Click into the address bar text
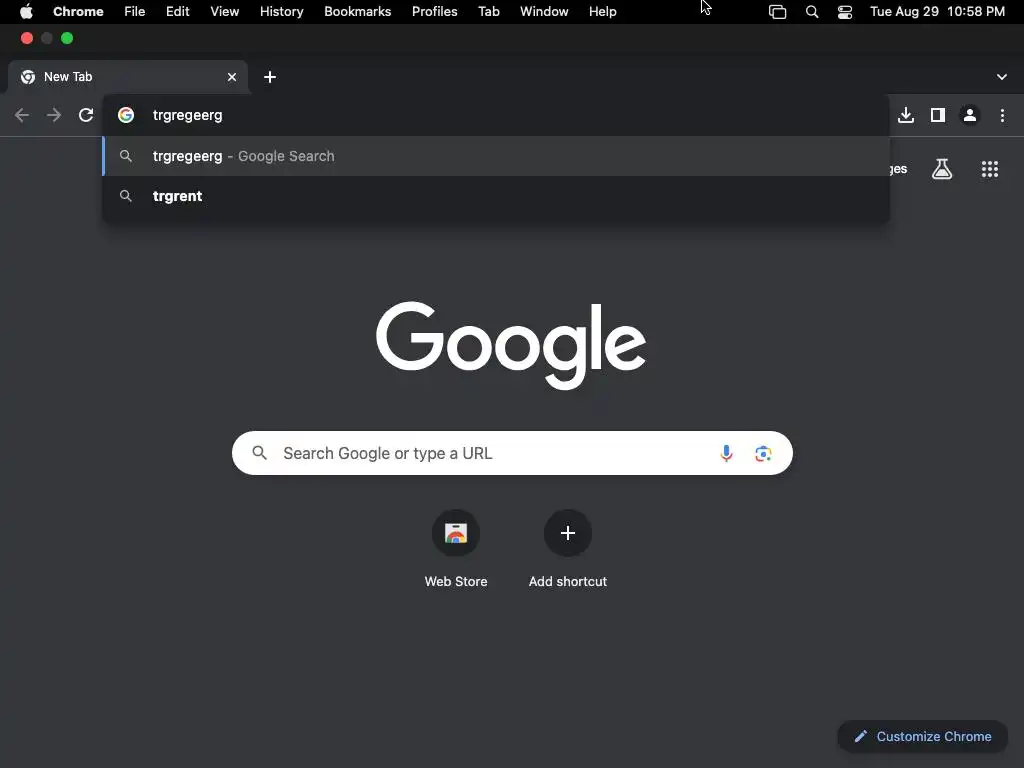Screen dimensions: 1024x768 [187, 116]
